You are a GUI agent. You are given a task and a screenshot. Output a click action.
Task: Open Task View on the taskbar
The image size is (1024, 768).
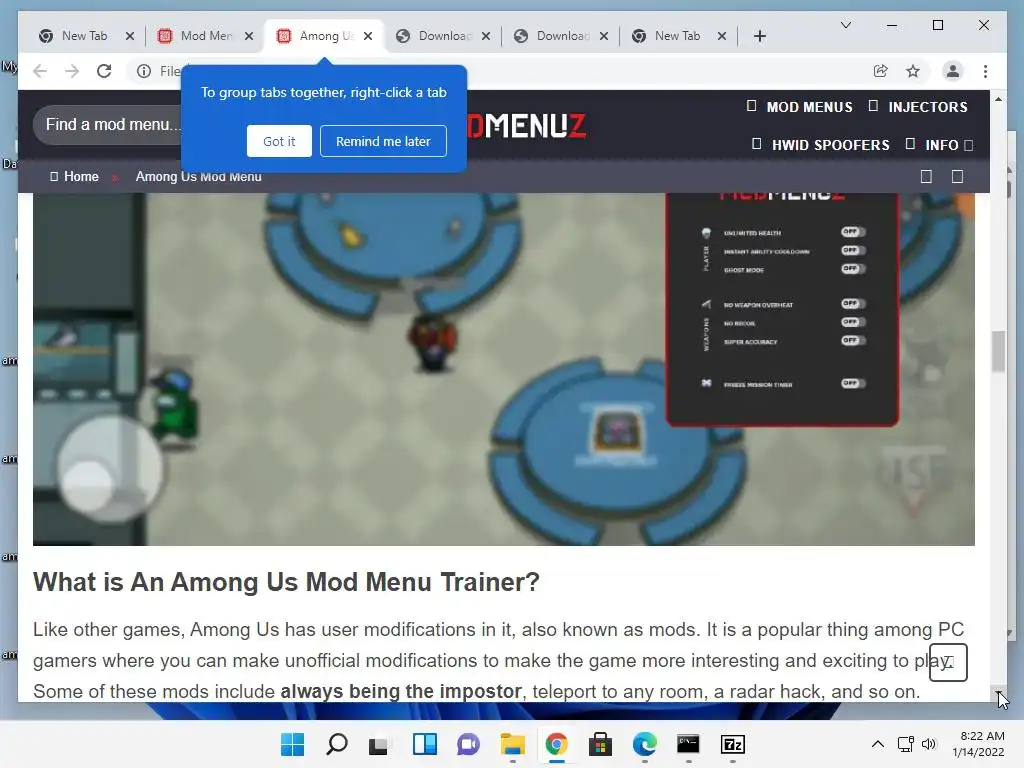coord(379,744)
